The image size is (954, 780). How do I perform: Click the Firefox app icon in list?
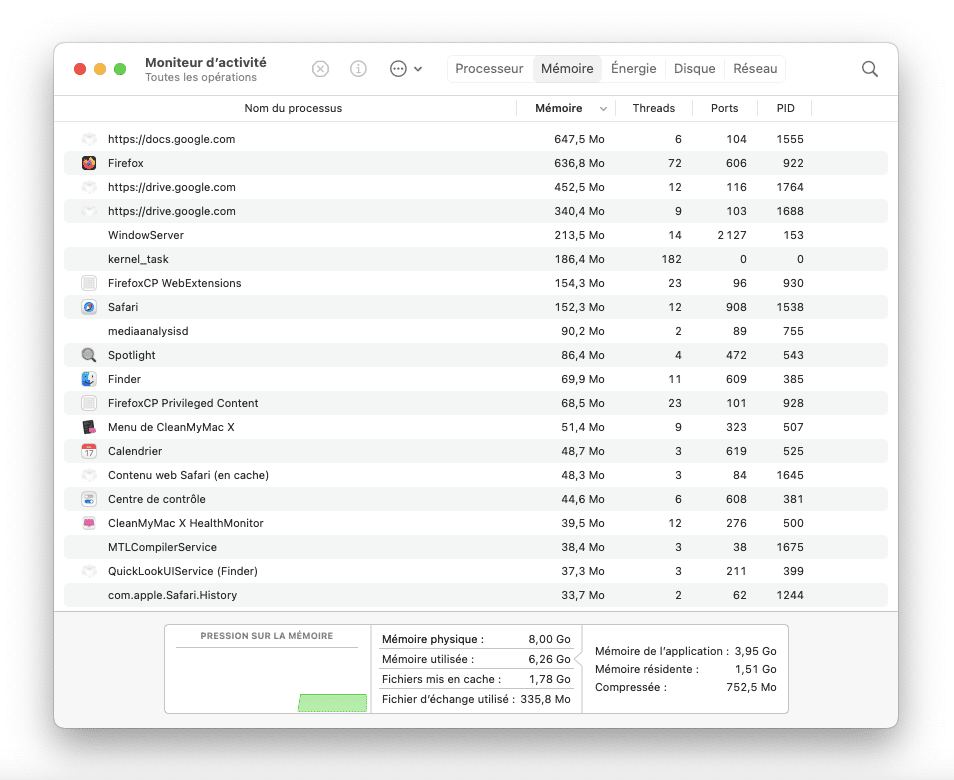pos(89,163)
